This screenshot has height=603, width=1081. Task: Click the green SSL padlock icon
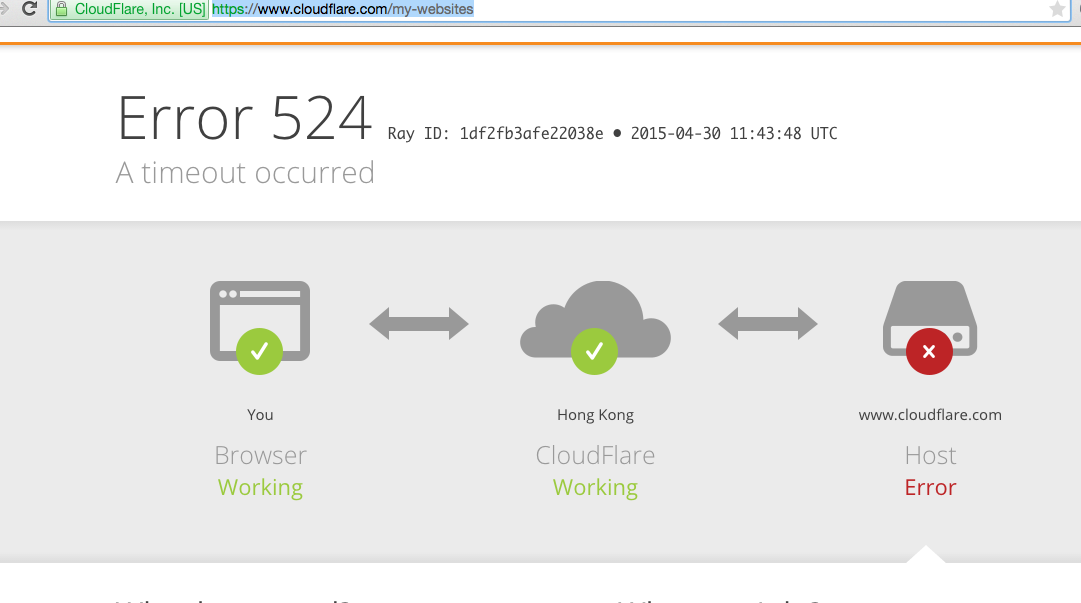61,9
